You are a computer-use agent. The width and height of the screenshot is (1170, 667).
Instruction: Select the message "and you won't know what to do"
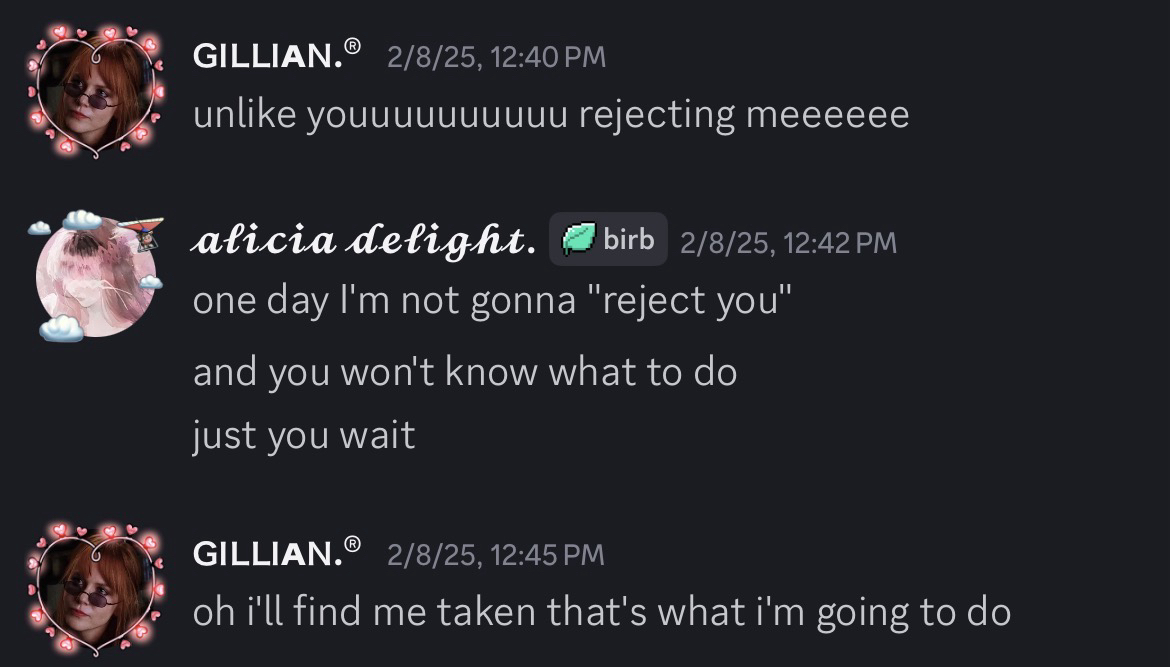coord(465,372)
